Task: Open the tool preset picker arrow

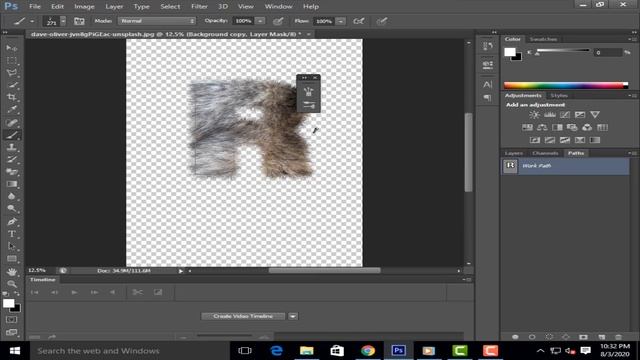Action: tap(32, 21)
